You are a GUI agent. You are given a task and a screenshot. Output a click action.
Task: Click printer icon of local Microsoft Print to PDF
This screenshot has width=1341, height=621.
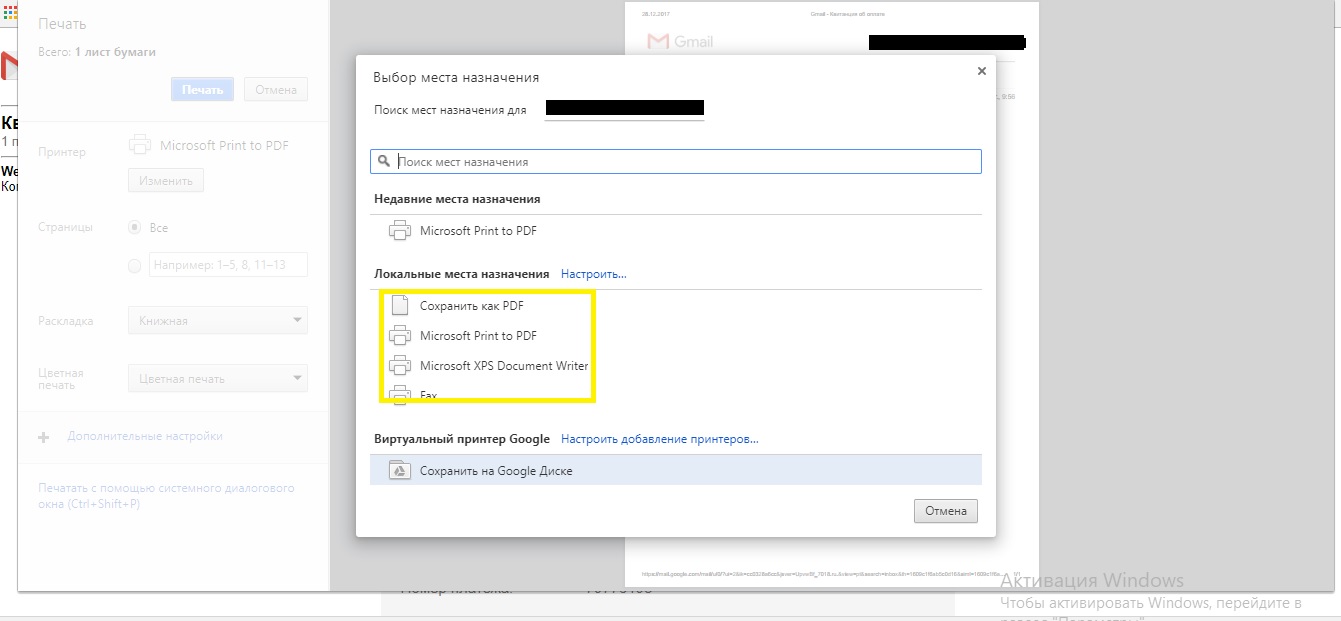click(399, 336)
